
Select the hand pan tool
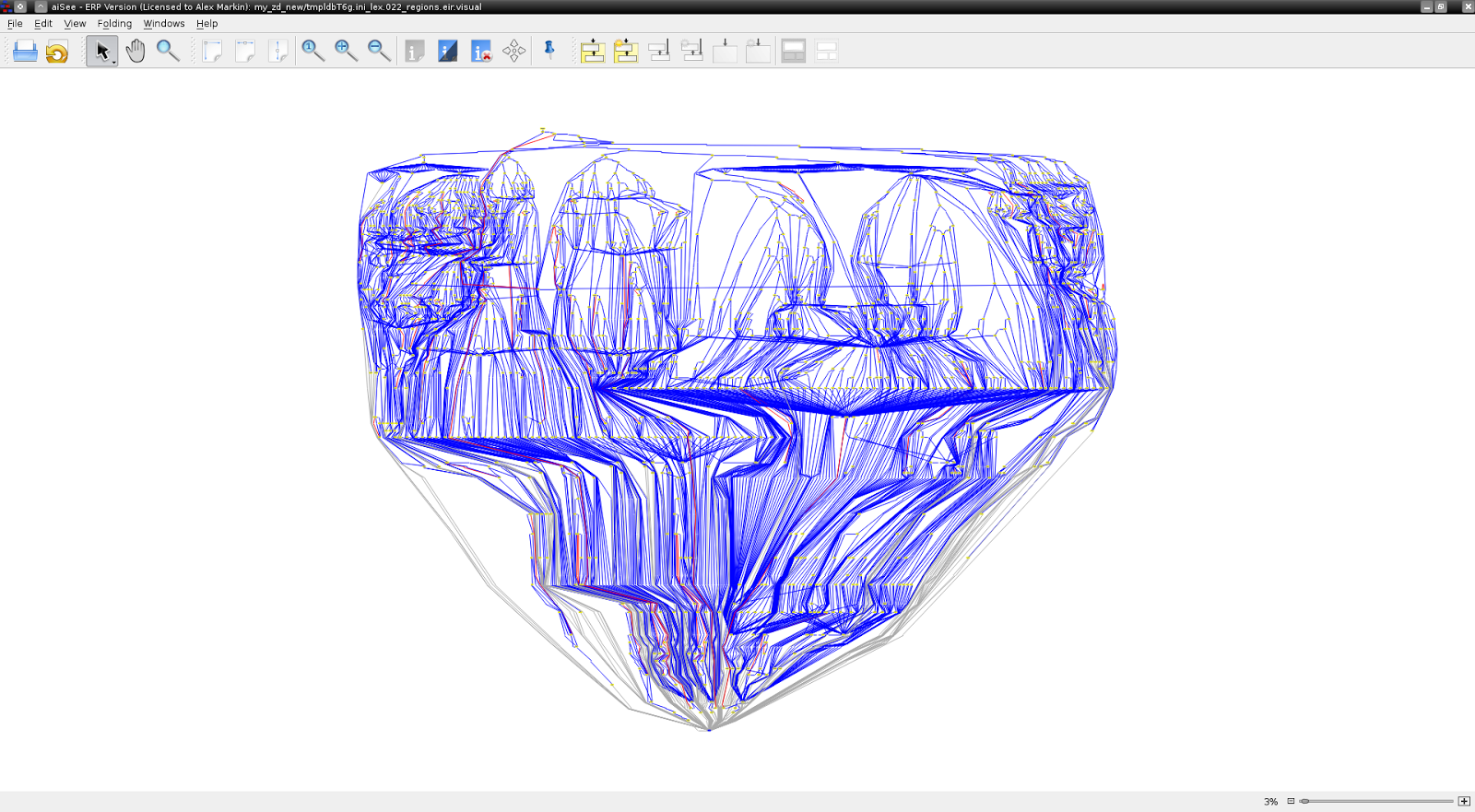(136, 51)
